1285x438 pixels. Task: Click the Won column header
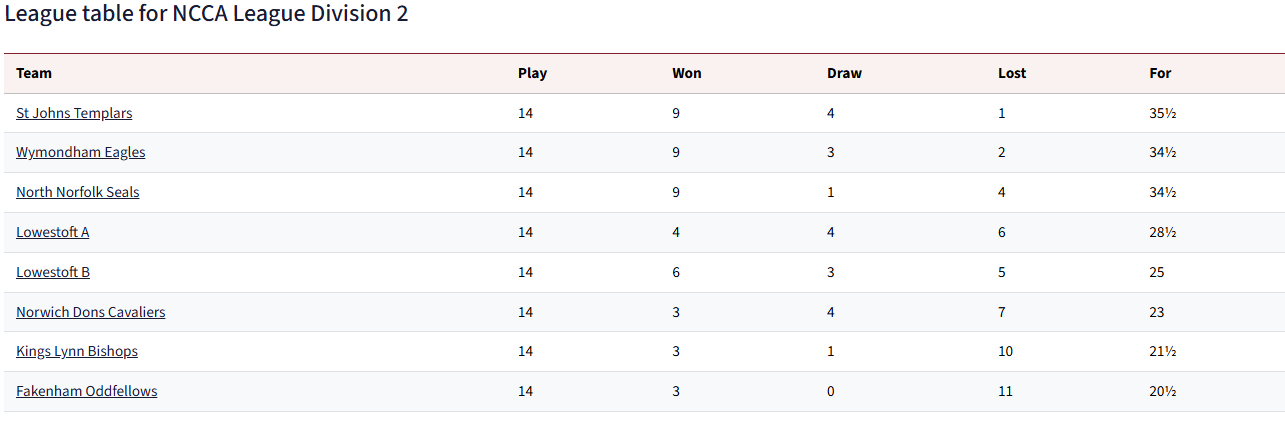(687, 73)
